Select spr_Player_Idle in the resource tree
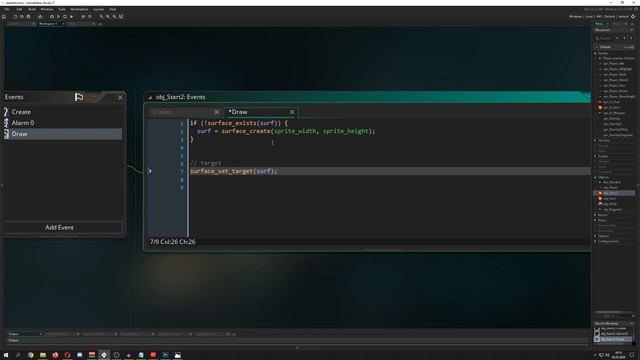The width and height of the screenshot is (640, 360). point(613,64)
